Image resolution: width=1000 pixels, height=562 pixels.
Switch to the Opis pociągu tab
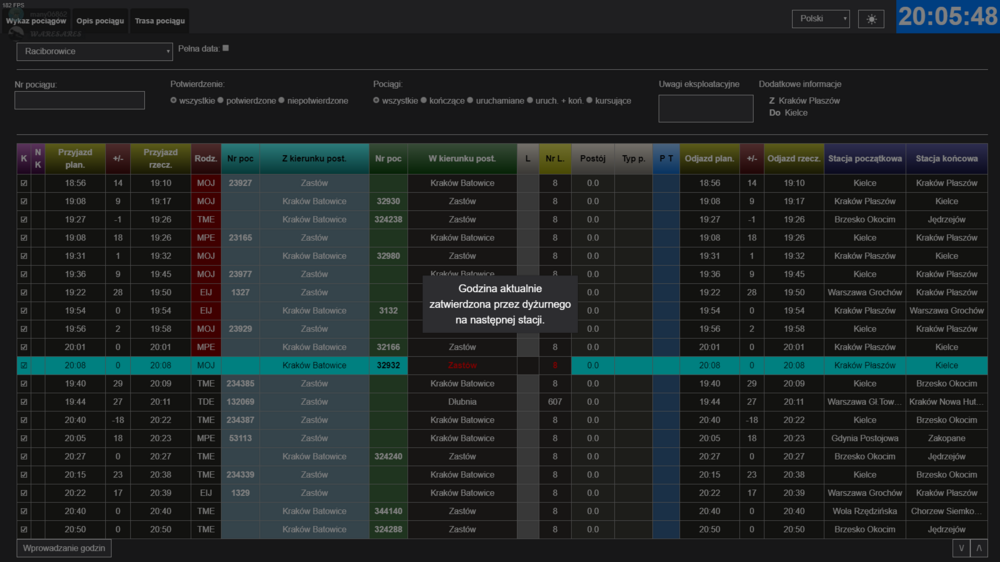pos(100,21)
